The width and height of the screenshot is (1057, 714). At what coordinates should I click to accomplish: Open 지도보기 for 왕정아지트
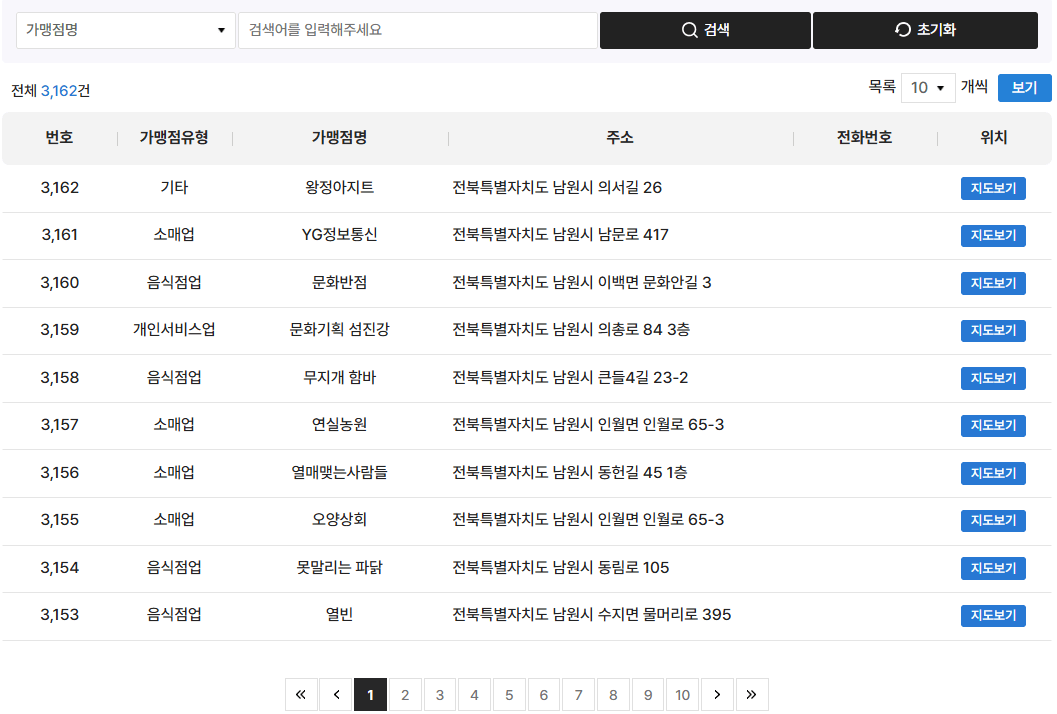pos(993,188)
